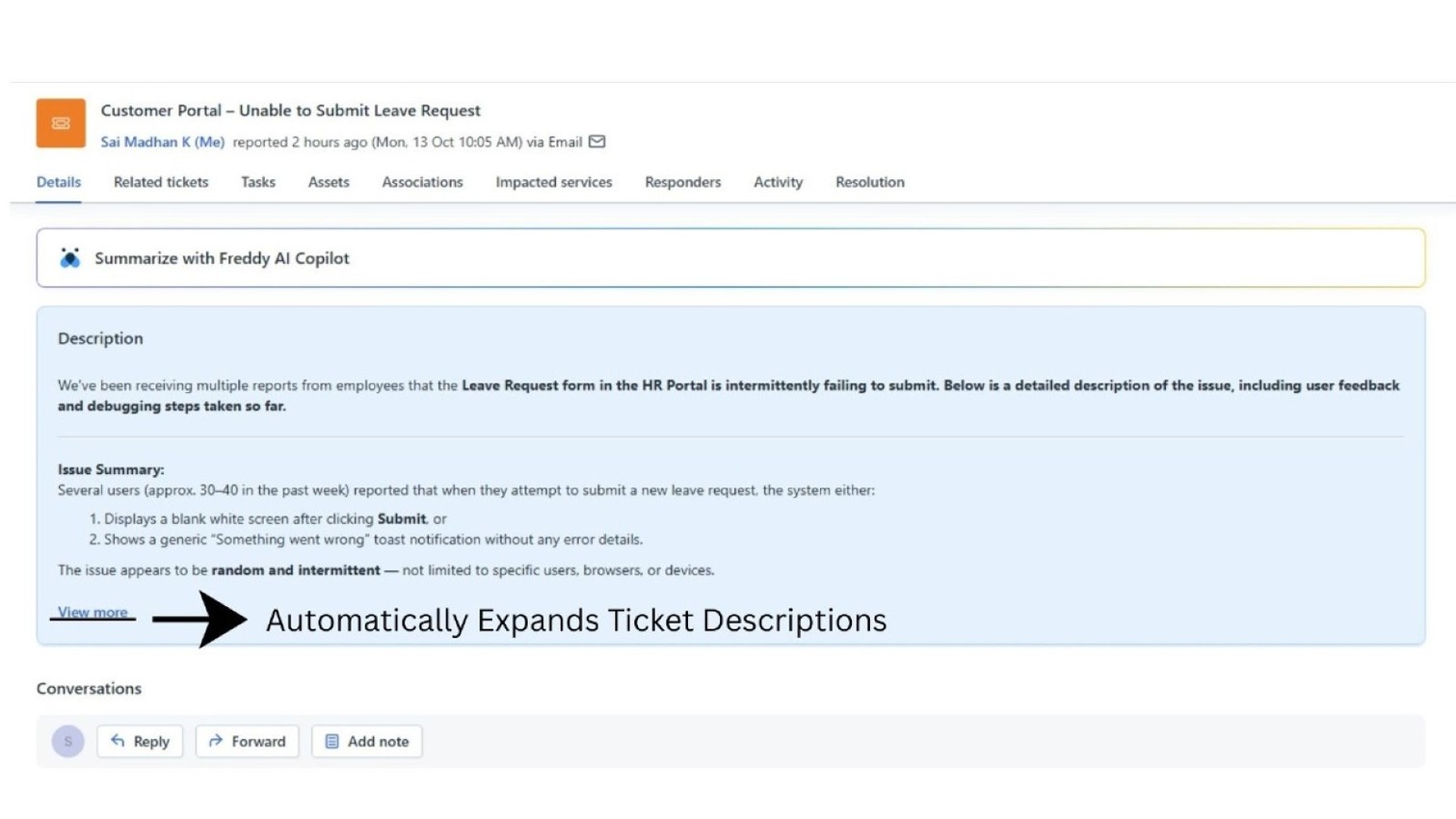This screenshot has height=819, width=1456.
Task: Click the Reply arrow icon
Action: (119, 741)
